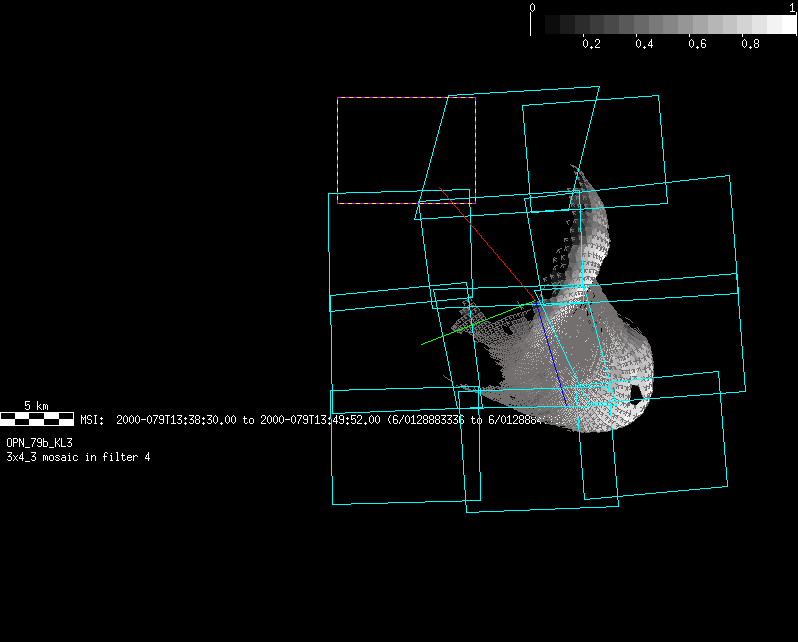798x642 pixels.
Task: Click the '3x4_3 mosaic in filter 4' text
Action: pos(78,457)
